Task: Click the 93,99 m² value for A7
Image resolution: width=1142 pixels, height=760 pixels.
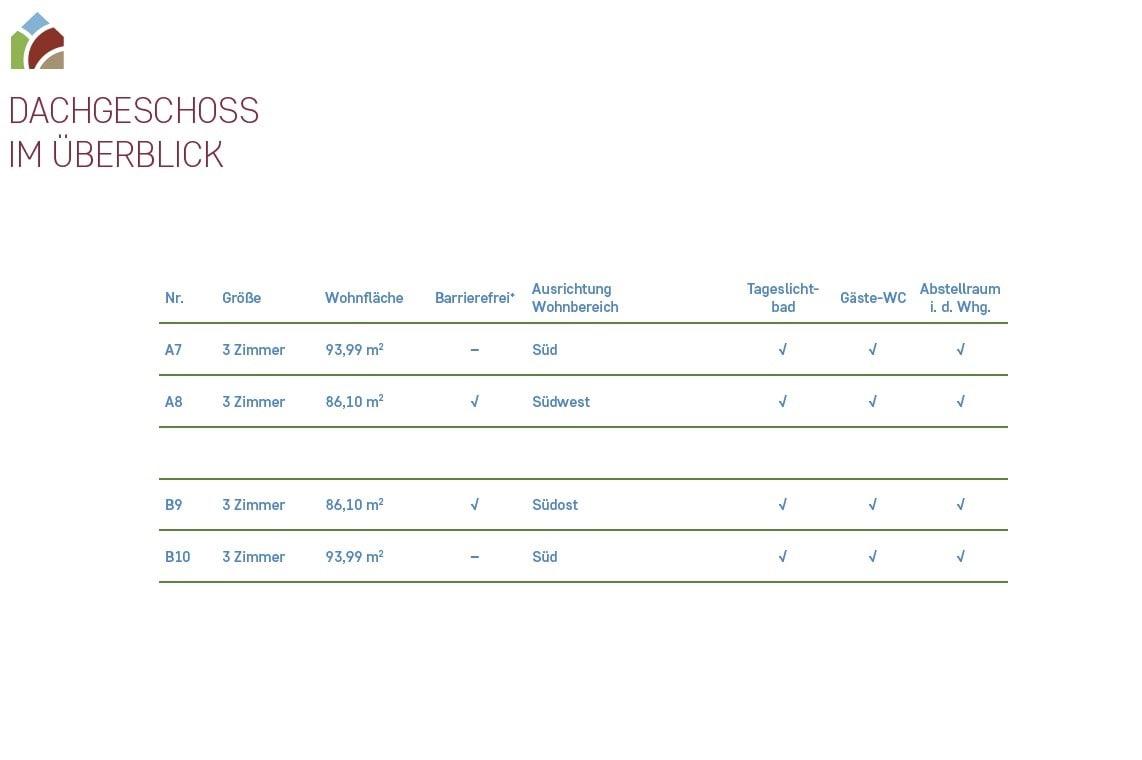Action: (x=354, y=350)
